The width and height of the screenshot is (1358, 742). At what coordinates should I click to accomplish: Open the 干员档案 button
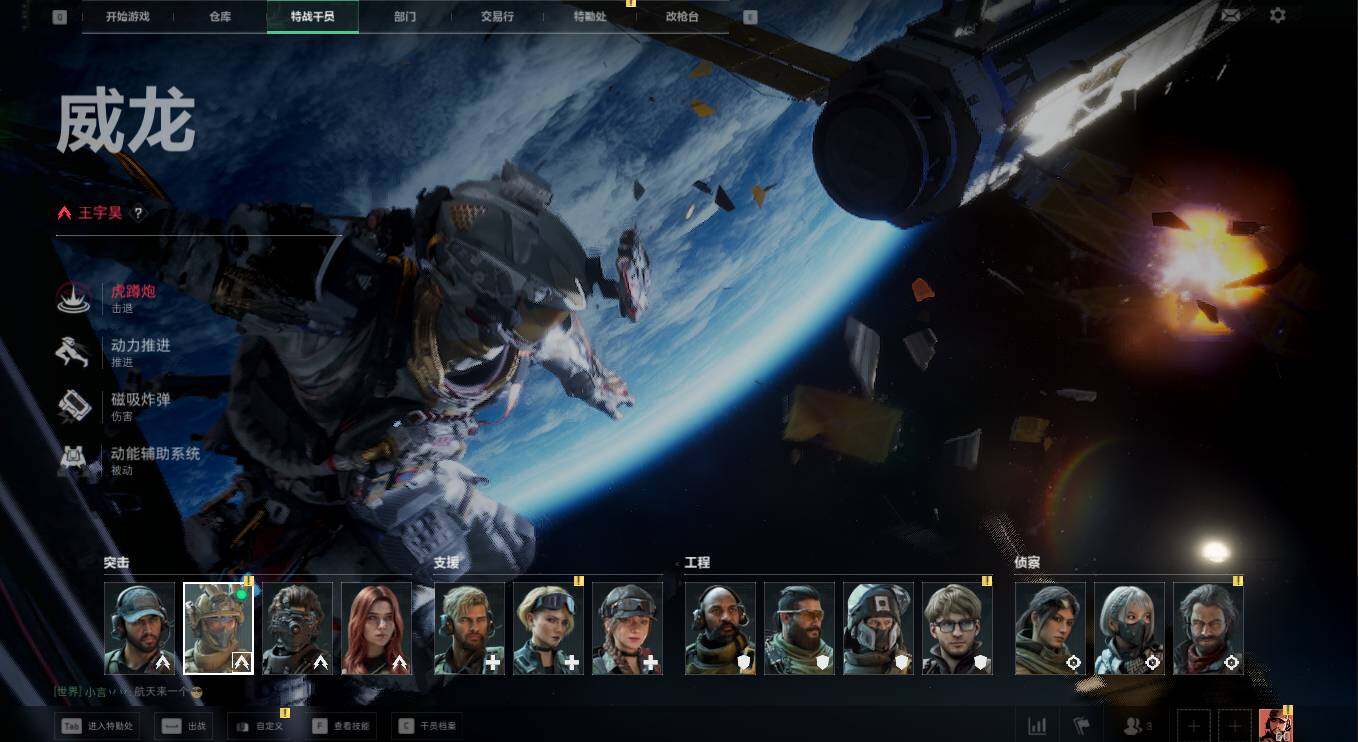(427, 726)
